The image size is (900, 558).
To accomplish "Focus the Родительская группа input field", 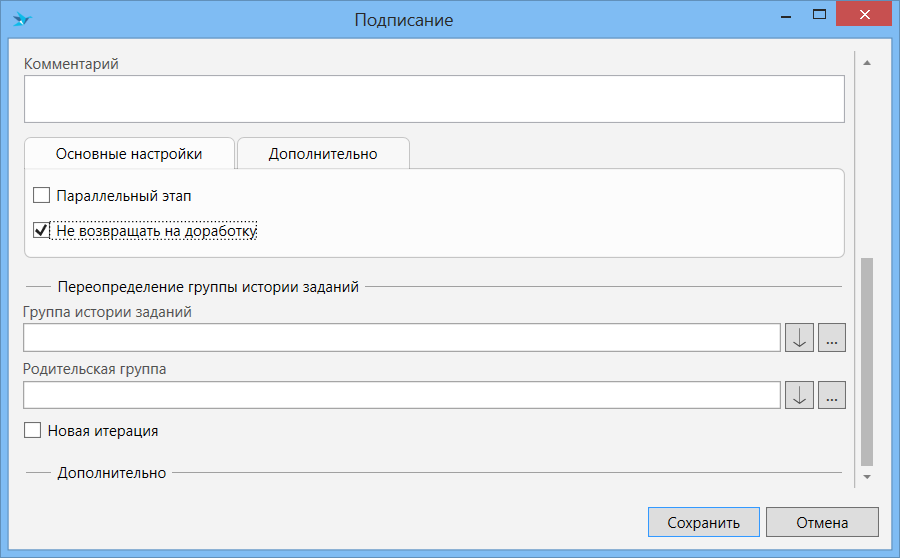I will (x=402, y=395).
